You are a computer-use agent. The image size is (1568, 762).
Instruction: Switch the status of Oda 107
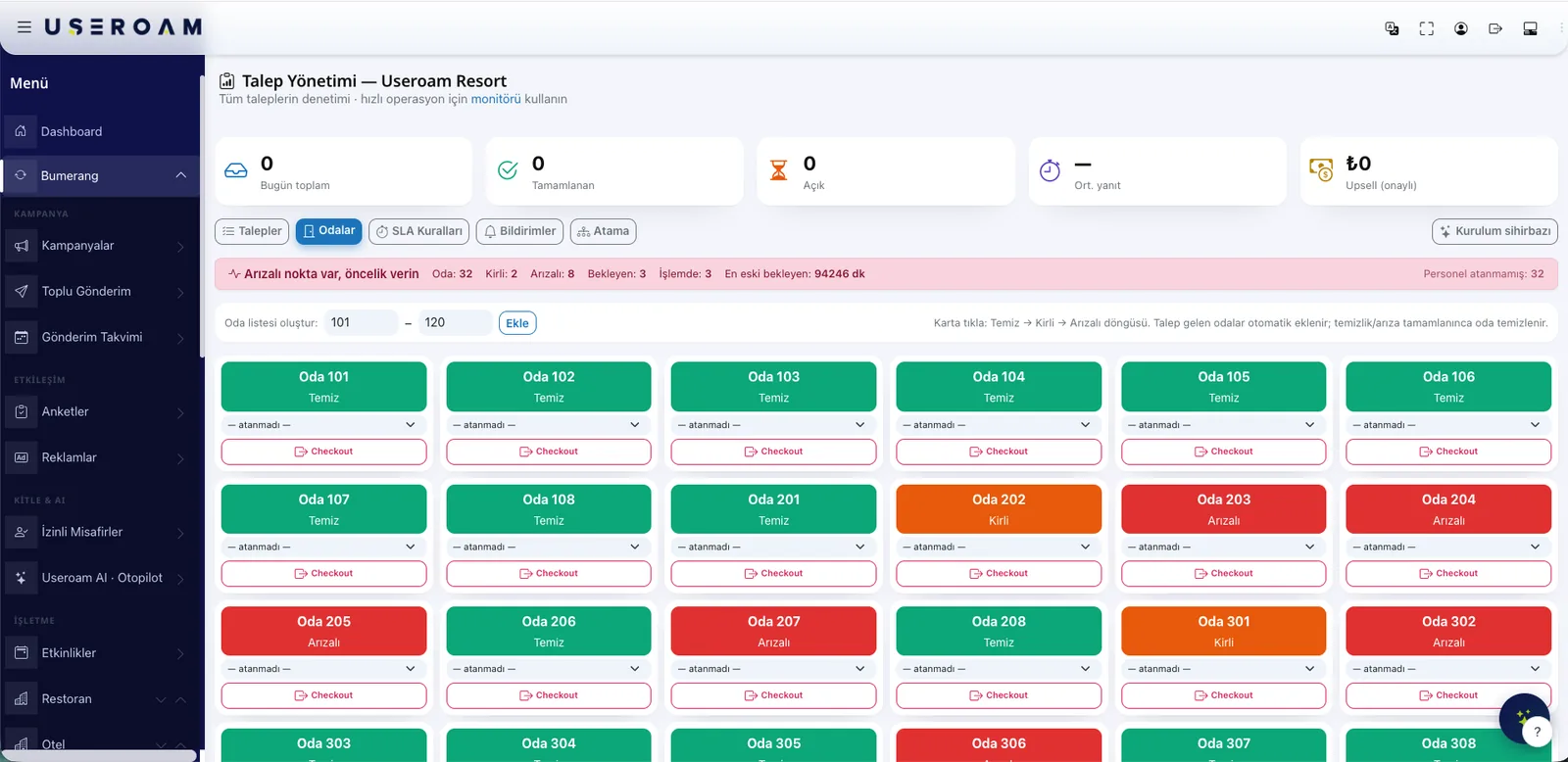[x=324, y=509]
